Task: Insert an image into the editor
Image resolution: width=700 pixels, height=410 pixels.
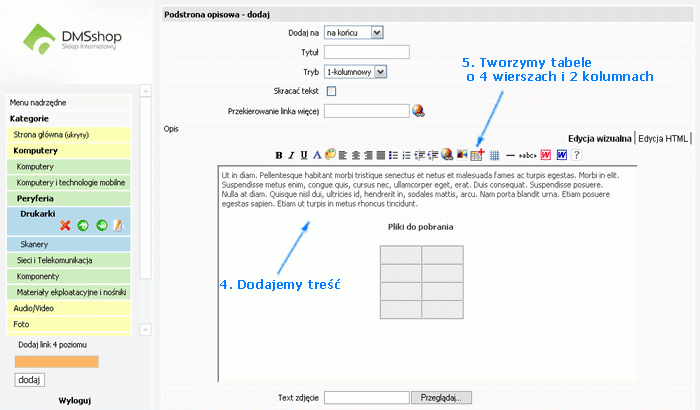Action: click(462, 155)
